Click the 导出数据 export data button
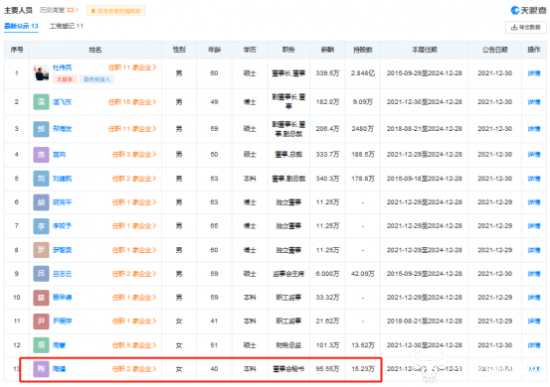Screen dimensions: 550x387 pyautogui.click(x=525, y=27)
